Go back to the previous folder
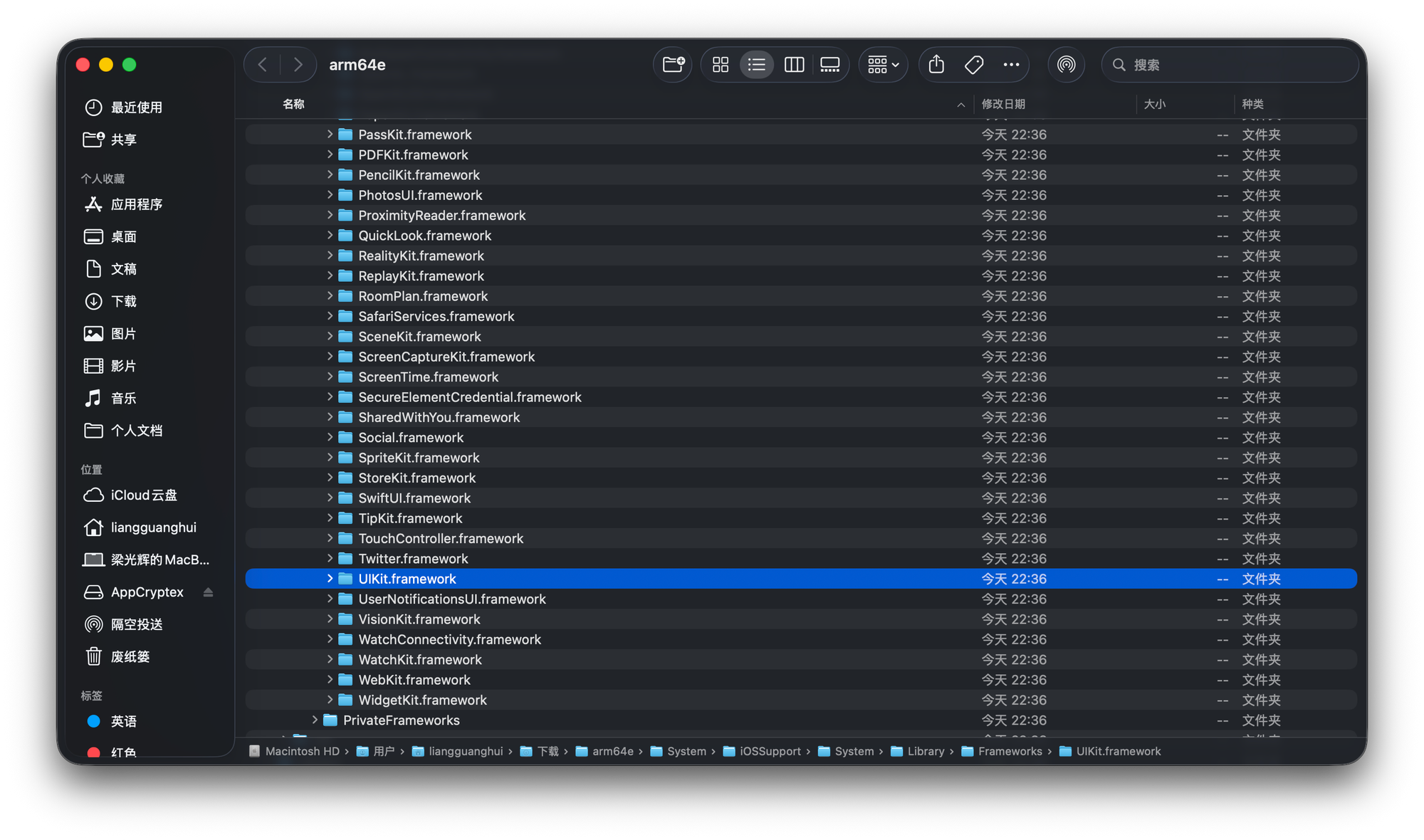Viewport: 1424px width, 840px height. (x=263, y=65)
